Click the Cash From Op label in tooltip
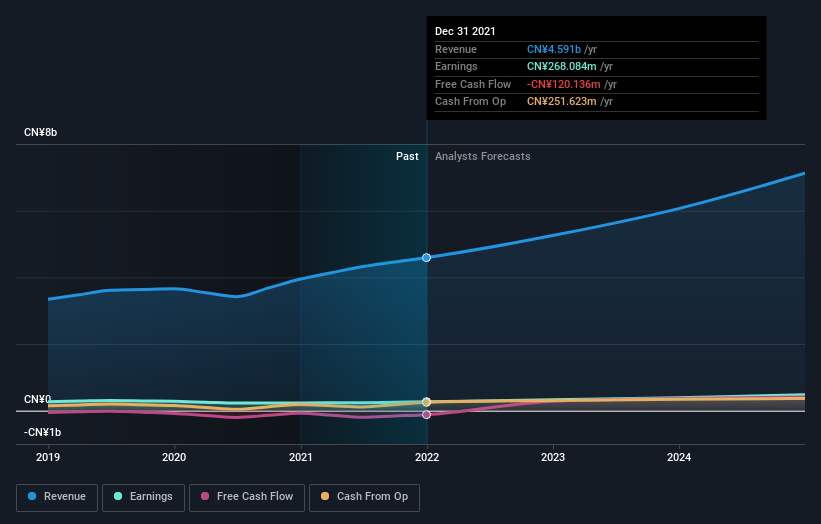The image size is (821, 524). tap(470, 102)
